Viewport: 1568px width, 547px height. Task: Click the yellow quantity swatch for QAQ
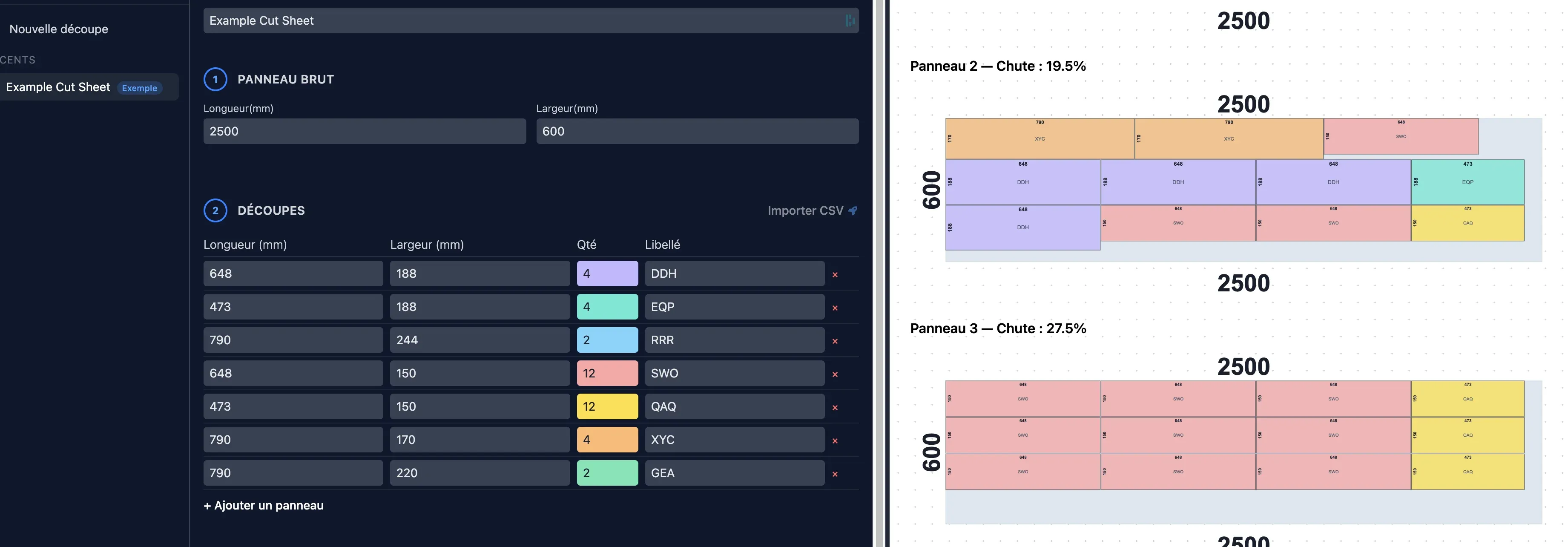[607, 406]
